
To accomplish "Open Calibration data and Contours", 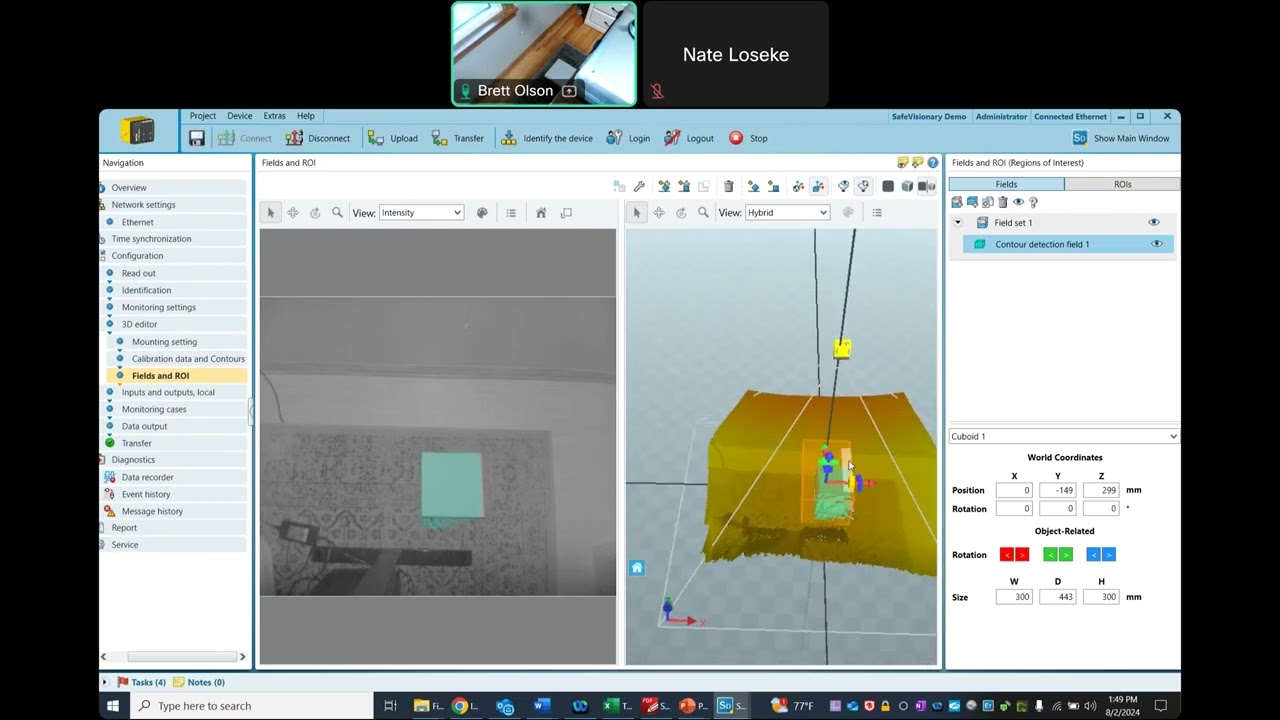I will [x=188, y=359].
